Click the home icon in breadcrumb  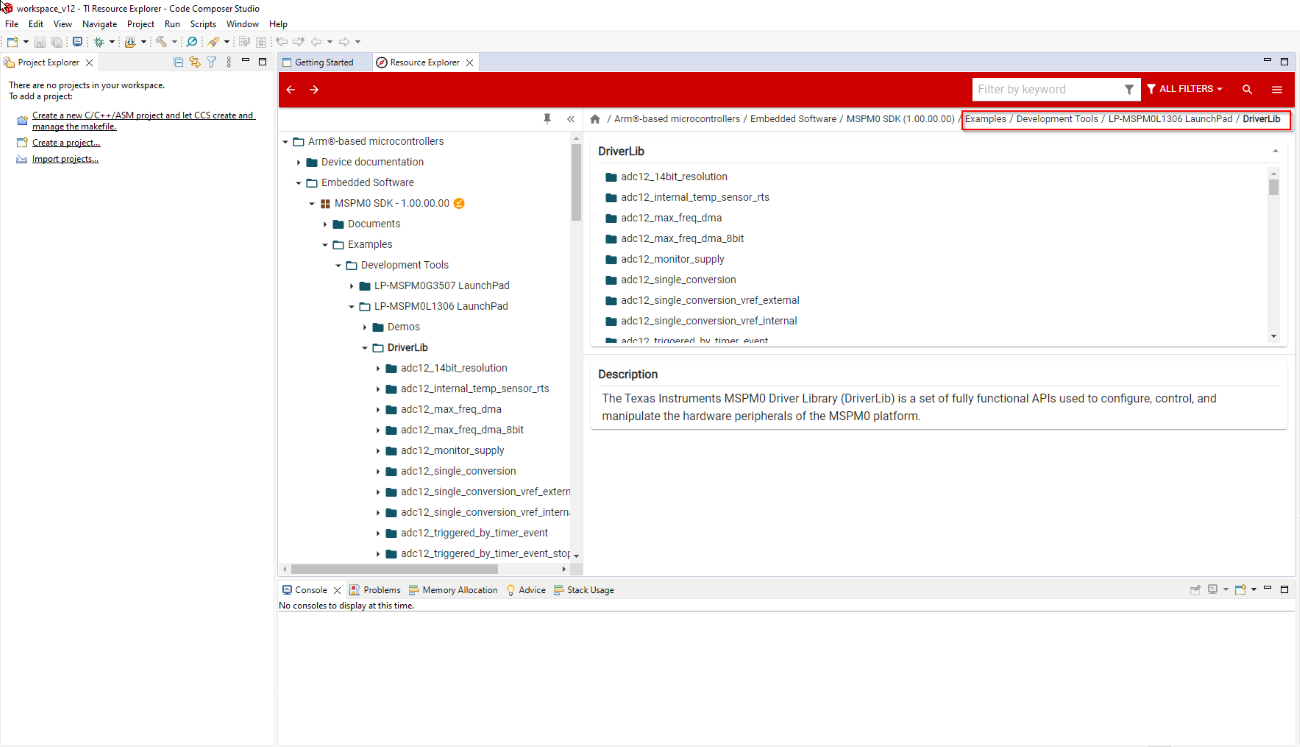click(595, 119)
